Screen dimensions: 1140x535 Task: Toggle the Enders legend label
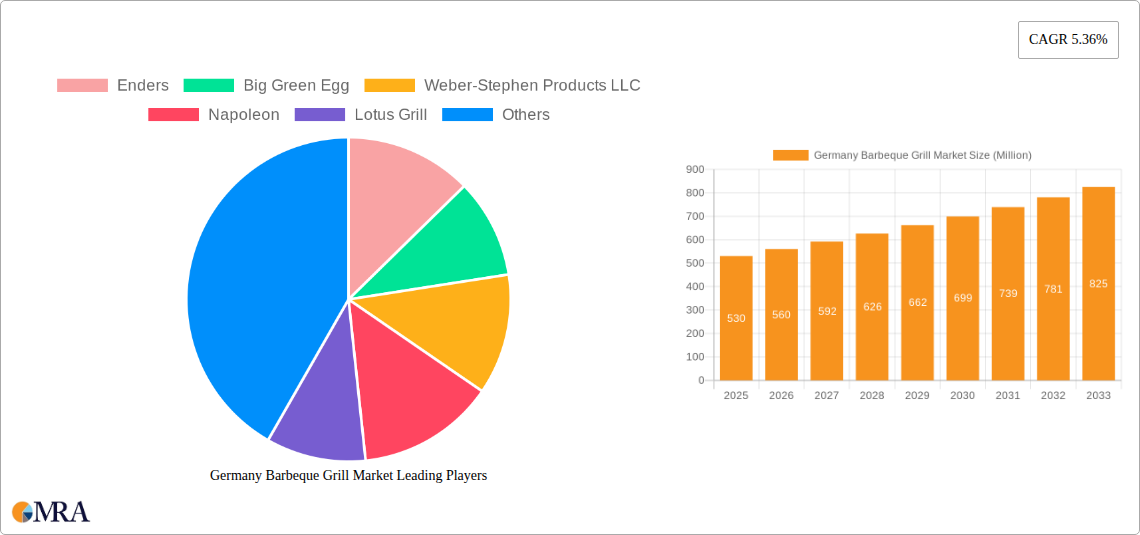coord(142,86)
